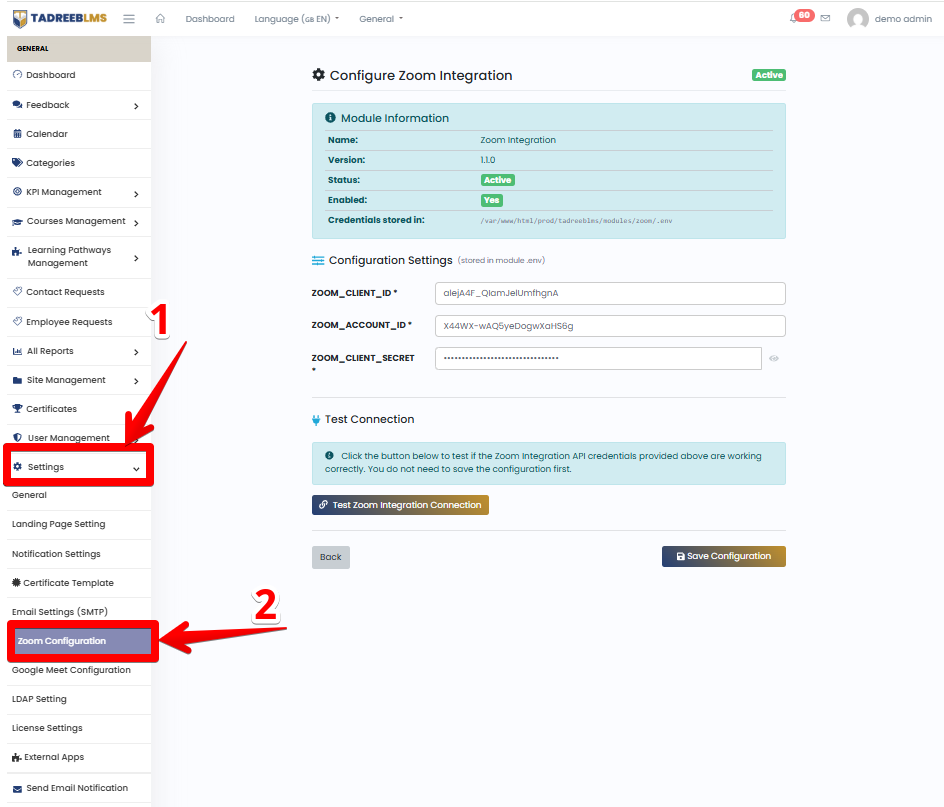The height and width of the screenshot is (807, 944).
Task: Open Dashboard from top navigation
Action: point(210,19)
